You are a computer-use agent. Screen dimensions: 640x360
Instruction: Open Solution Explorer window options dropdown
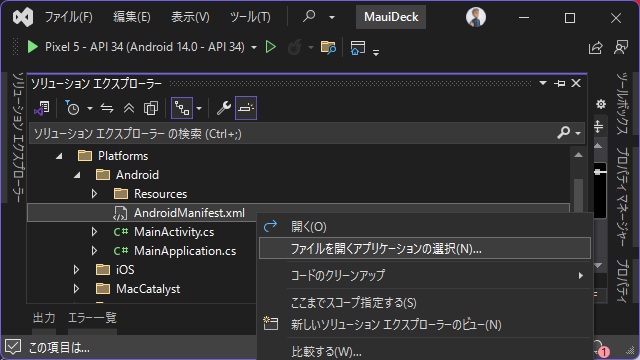[x=543, y=83]
